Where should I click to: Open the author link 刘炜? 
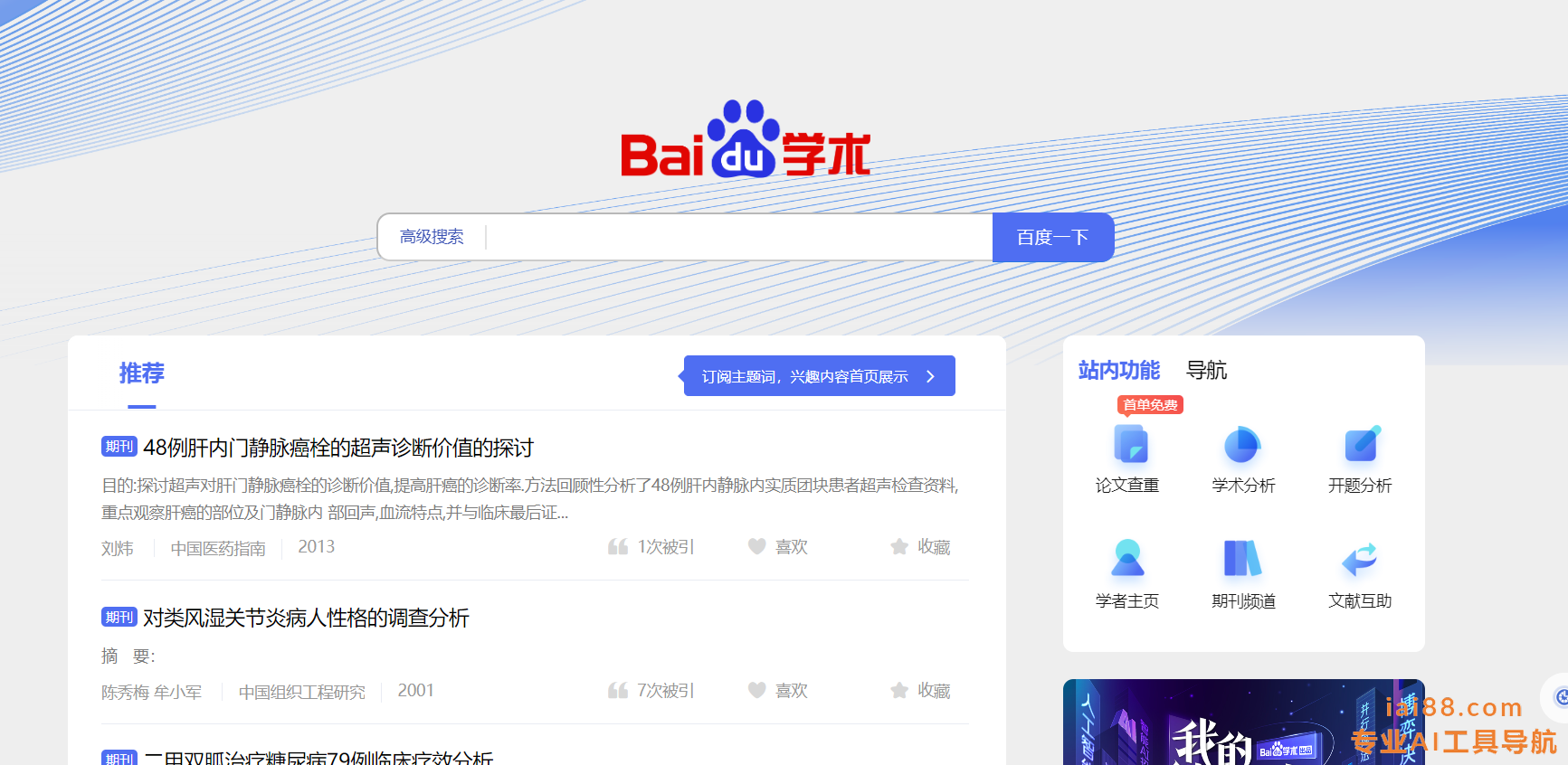tap(118, 548)
